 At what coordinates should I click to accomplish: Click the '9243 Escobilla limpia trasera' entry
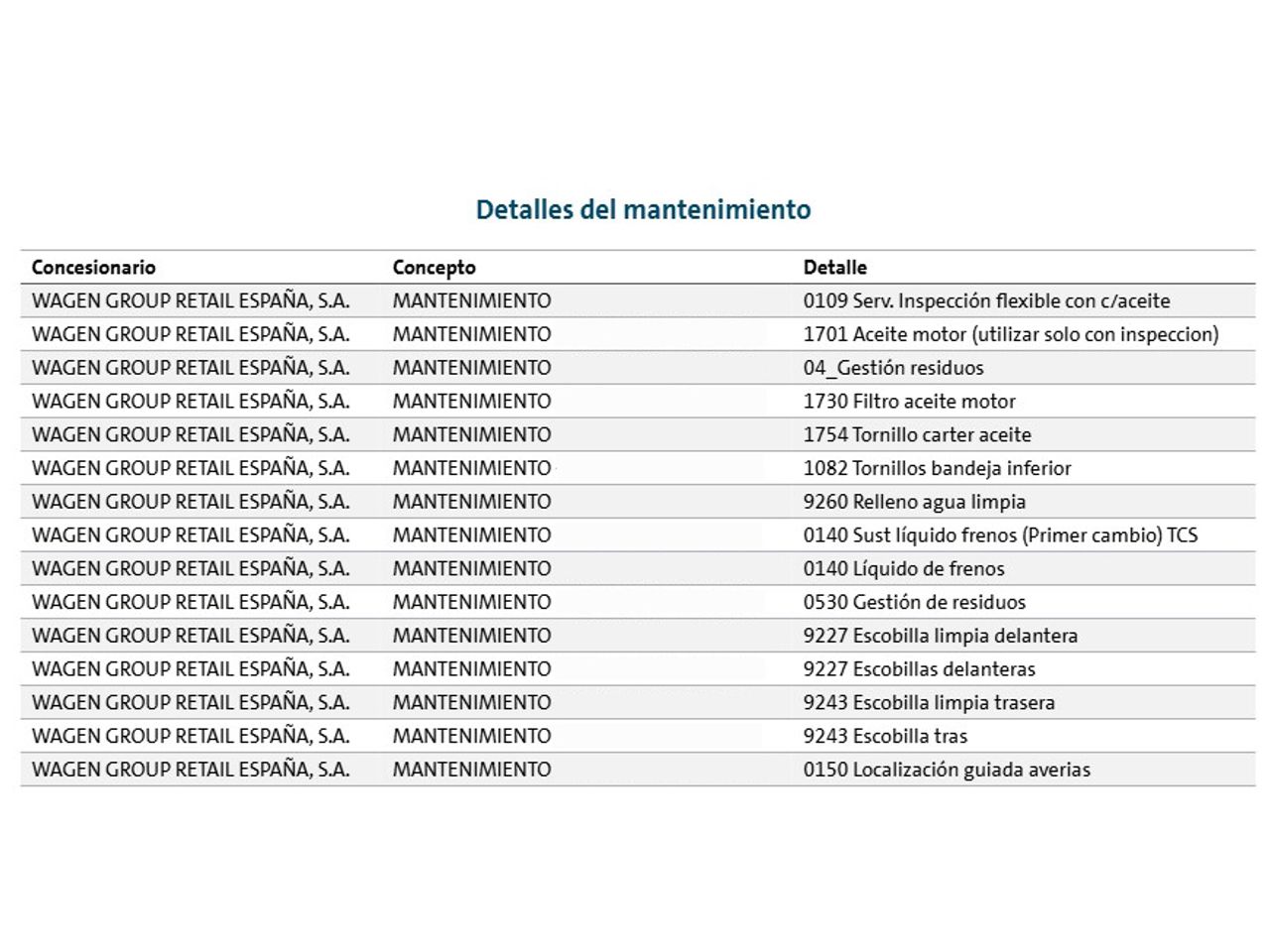(929, 702)
